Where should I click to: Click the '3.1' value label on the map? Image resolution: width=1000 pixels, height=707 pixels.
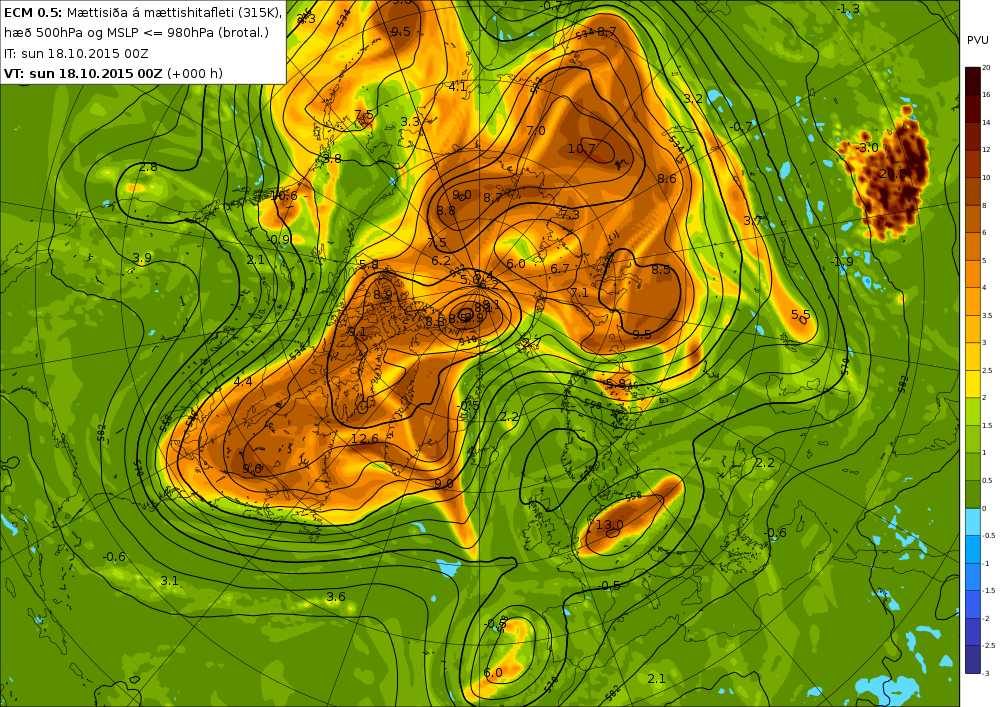(169, 581)
